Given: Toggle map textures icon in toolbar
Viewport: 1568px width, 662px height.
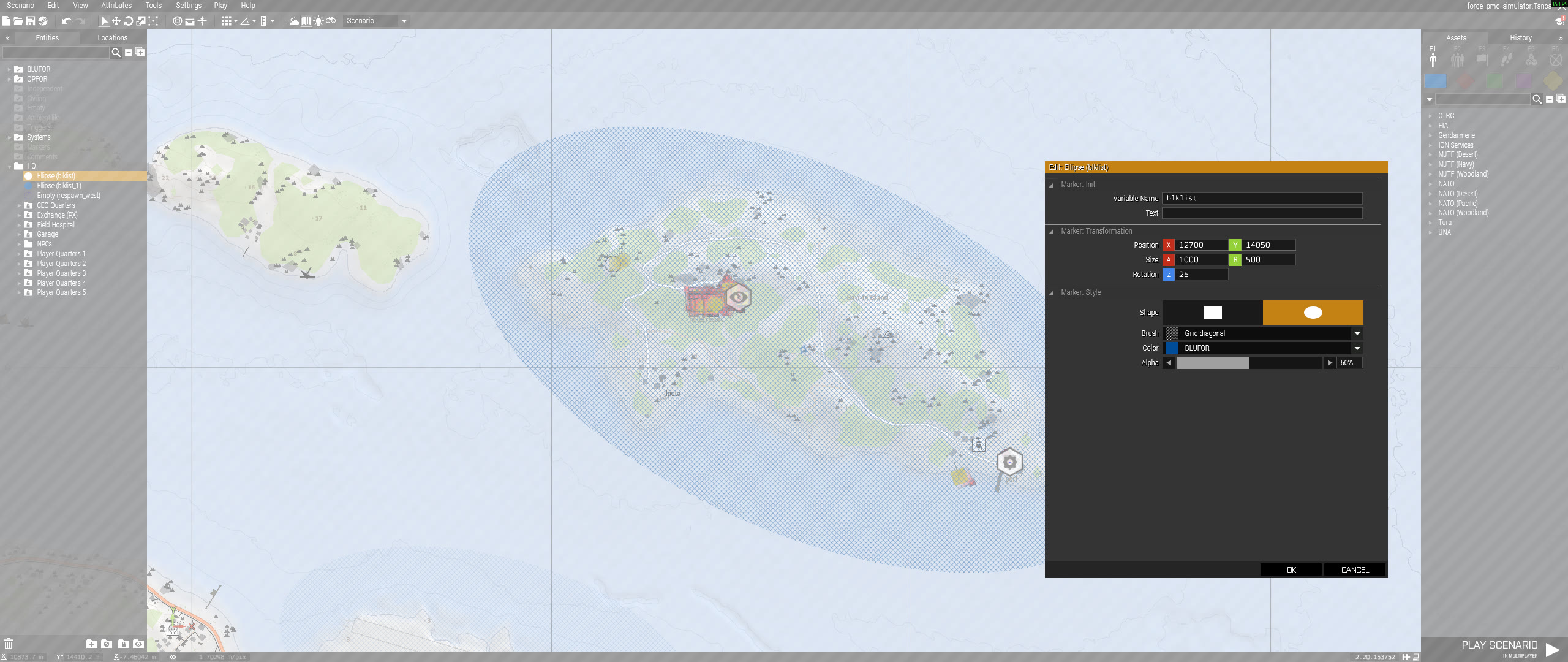Looking at the screenshot, I should point(306,21).
